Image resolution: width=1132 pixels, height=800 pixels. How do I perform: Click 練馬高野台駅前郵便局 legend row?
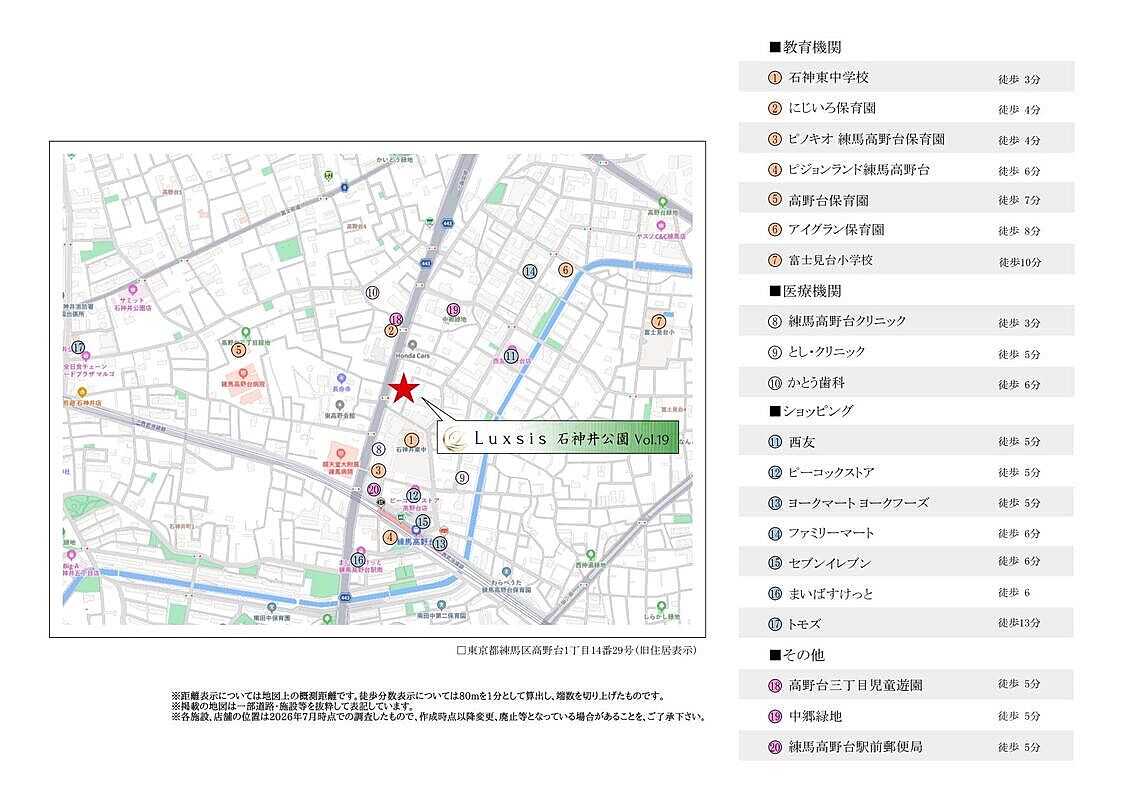click(906, 747)
